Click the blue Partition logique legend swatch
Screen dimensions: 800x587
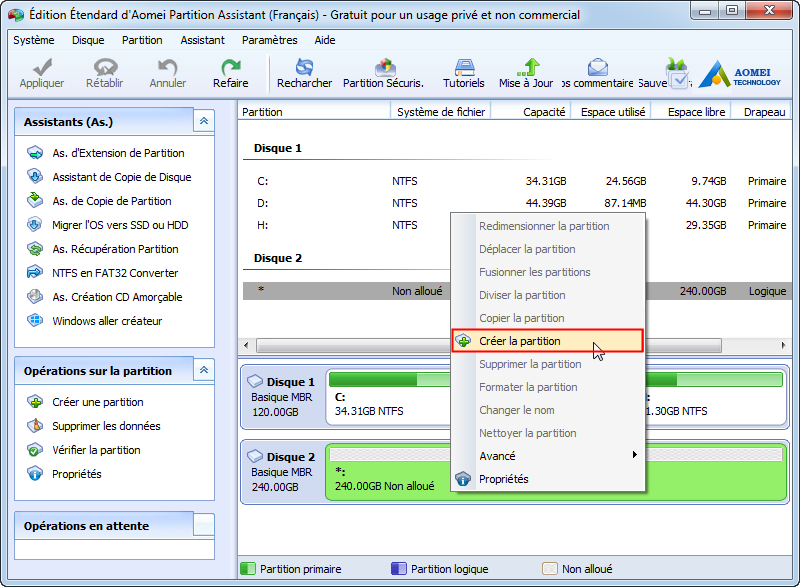(398, 569)
